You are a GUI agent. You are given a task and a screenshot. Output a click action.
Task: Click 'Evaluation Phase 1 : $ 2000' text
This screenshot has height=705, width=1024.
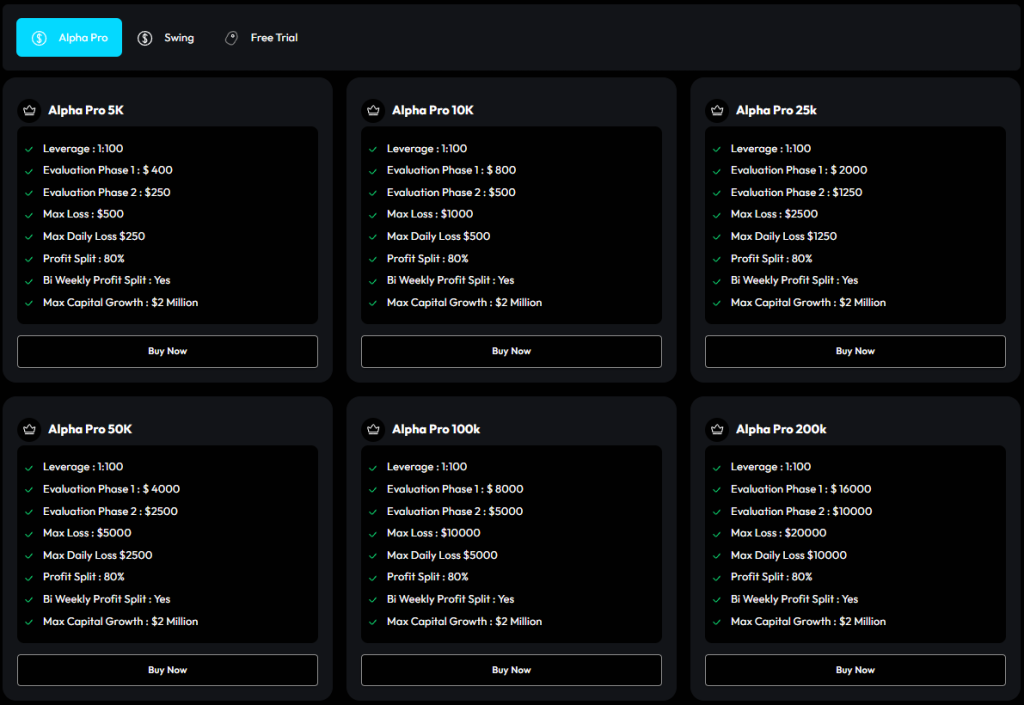799,170
